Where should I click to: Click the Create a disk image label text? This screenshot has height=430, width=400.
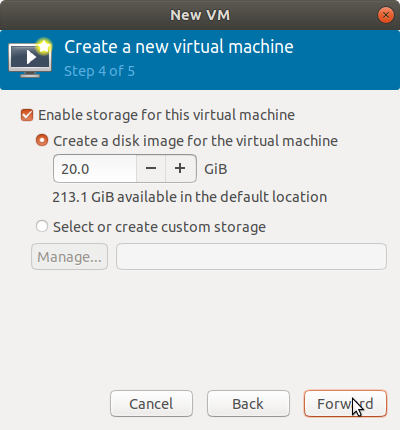pyautogui.click(x=195, y=141)
